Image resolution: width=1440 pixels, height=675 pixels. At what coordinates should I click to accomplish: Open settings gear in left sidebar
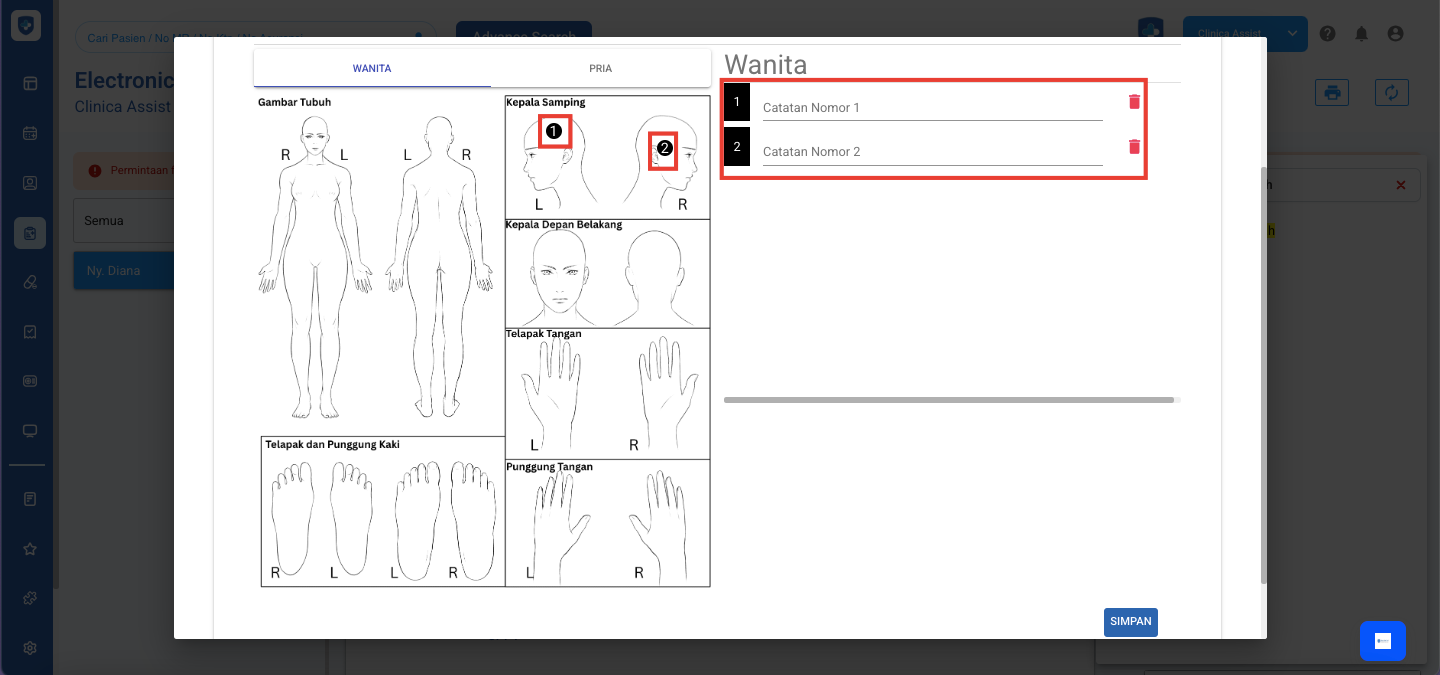point(30,647)
